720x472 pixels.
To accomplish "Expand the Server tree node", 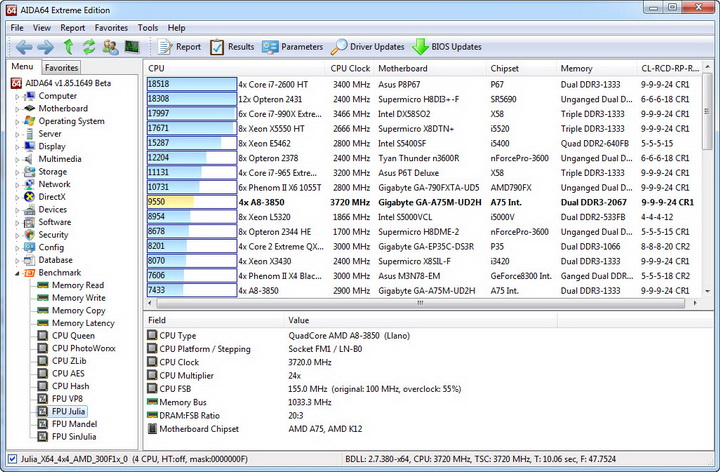I will click(x=17, y=134).
